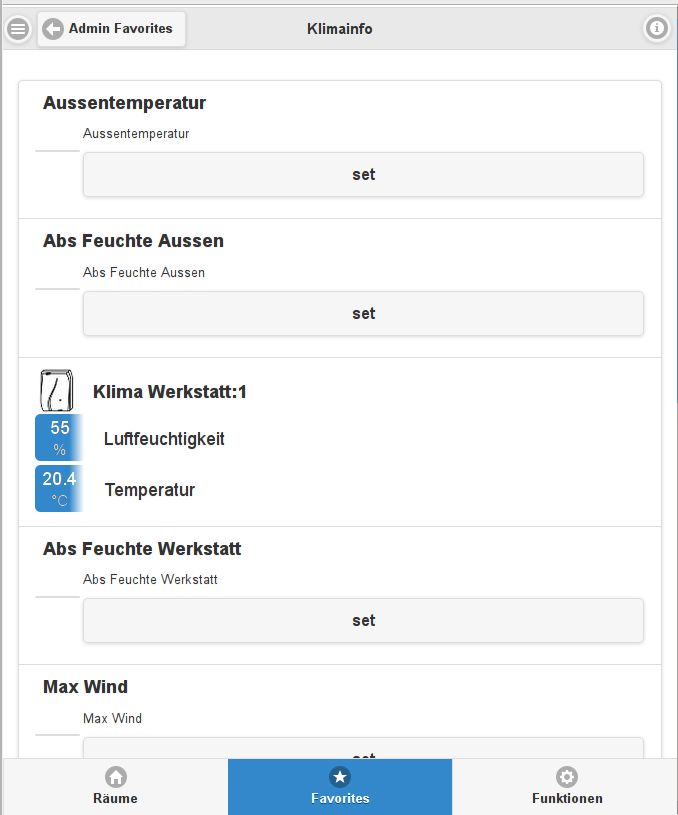The height and width of the screenshot is (815, 678).
Task: Select the Luftfeuchtigkeit reading row
Action: [x=164, y=439]
